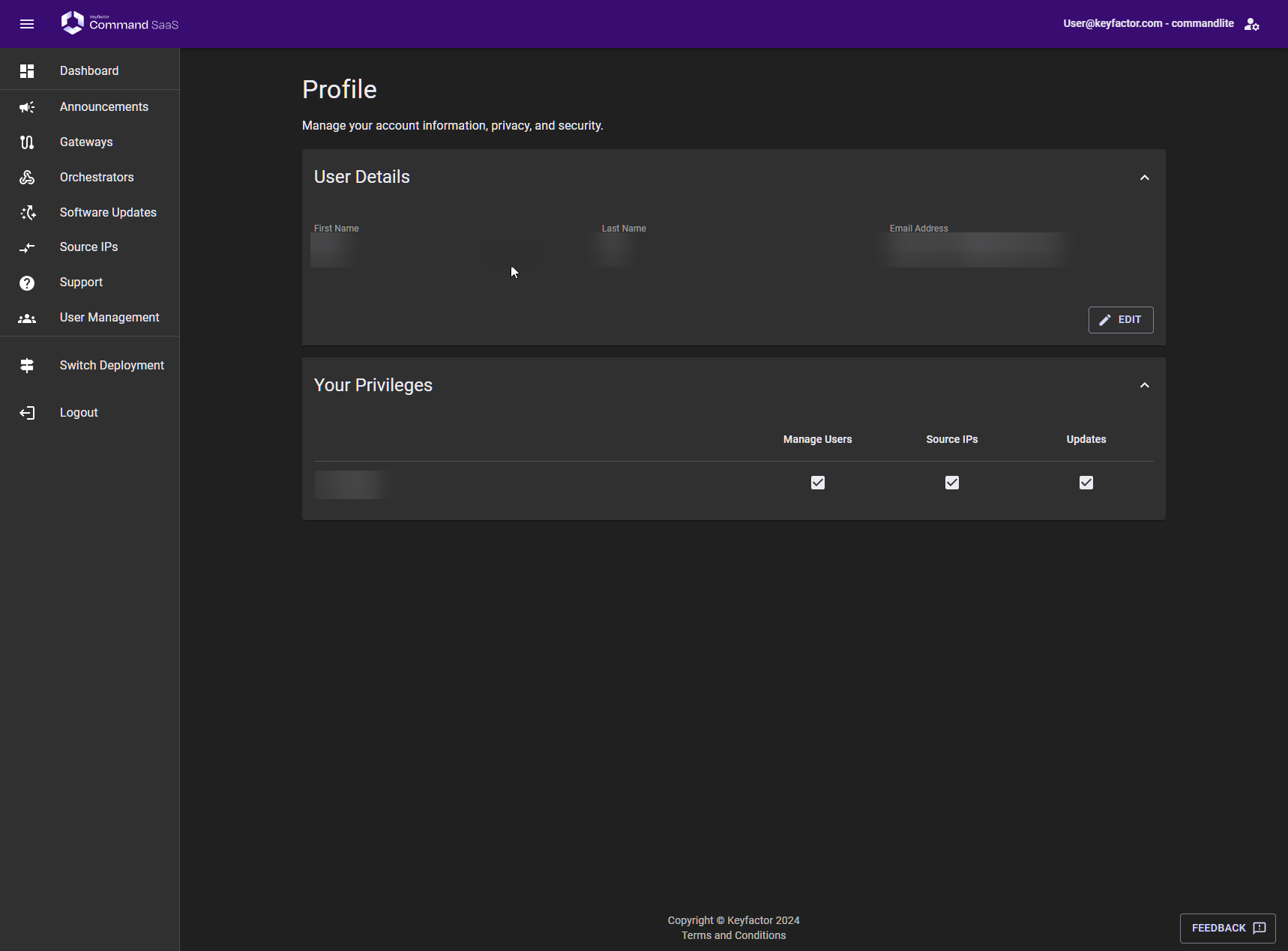Click the Software Updates icon
The image size is (1288, 951).
tap(27, 213)
